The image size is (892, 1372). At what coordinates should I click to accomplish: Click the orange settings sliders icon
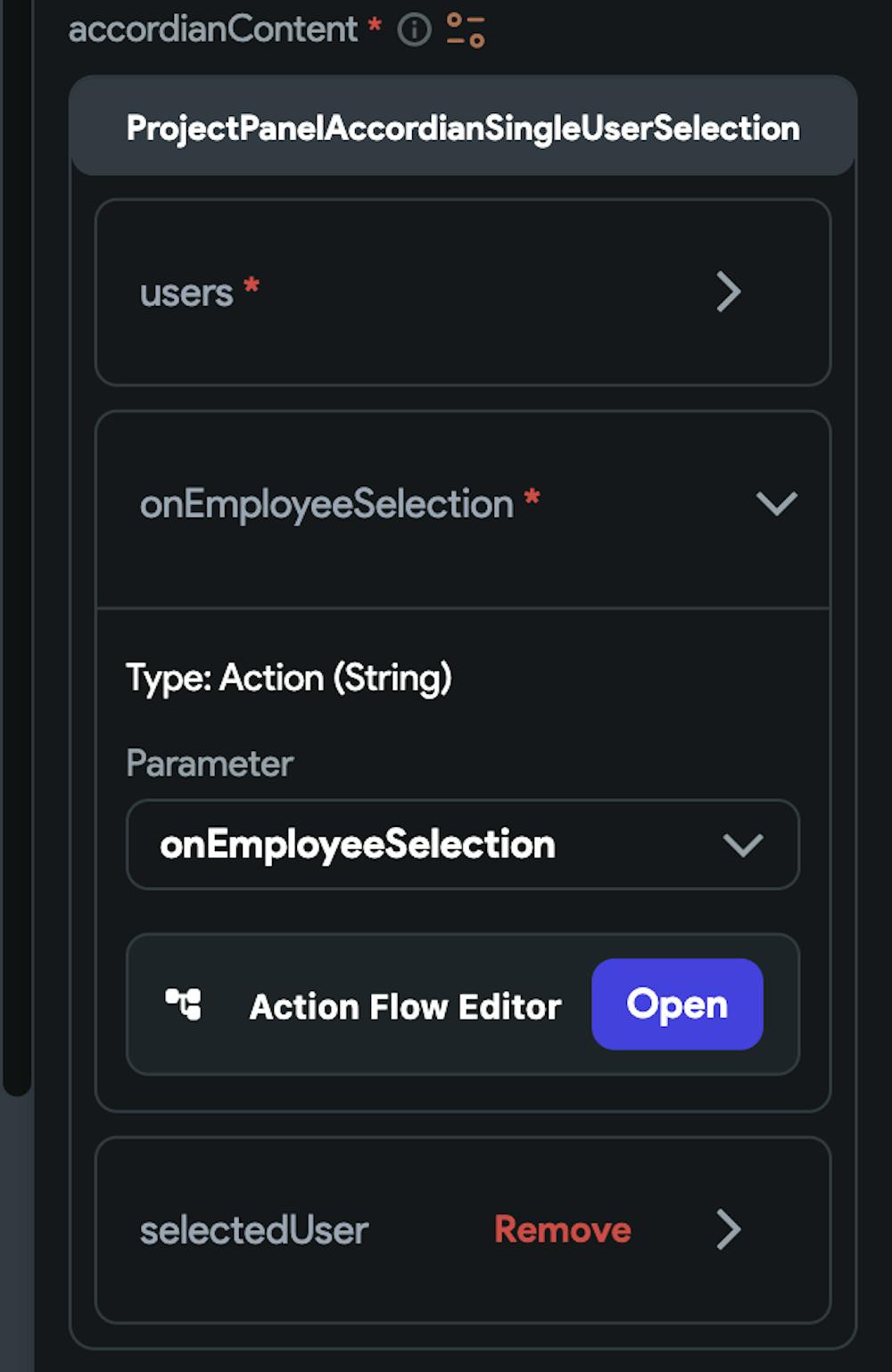click(x=466, y=29)
